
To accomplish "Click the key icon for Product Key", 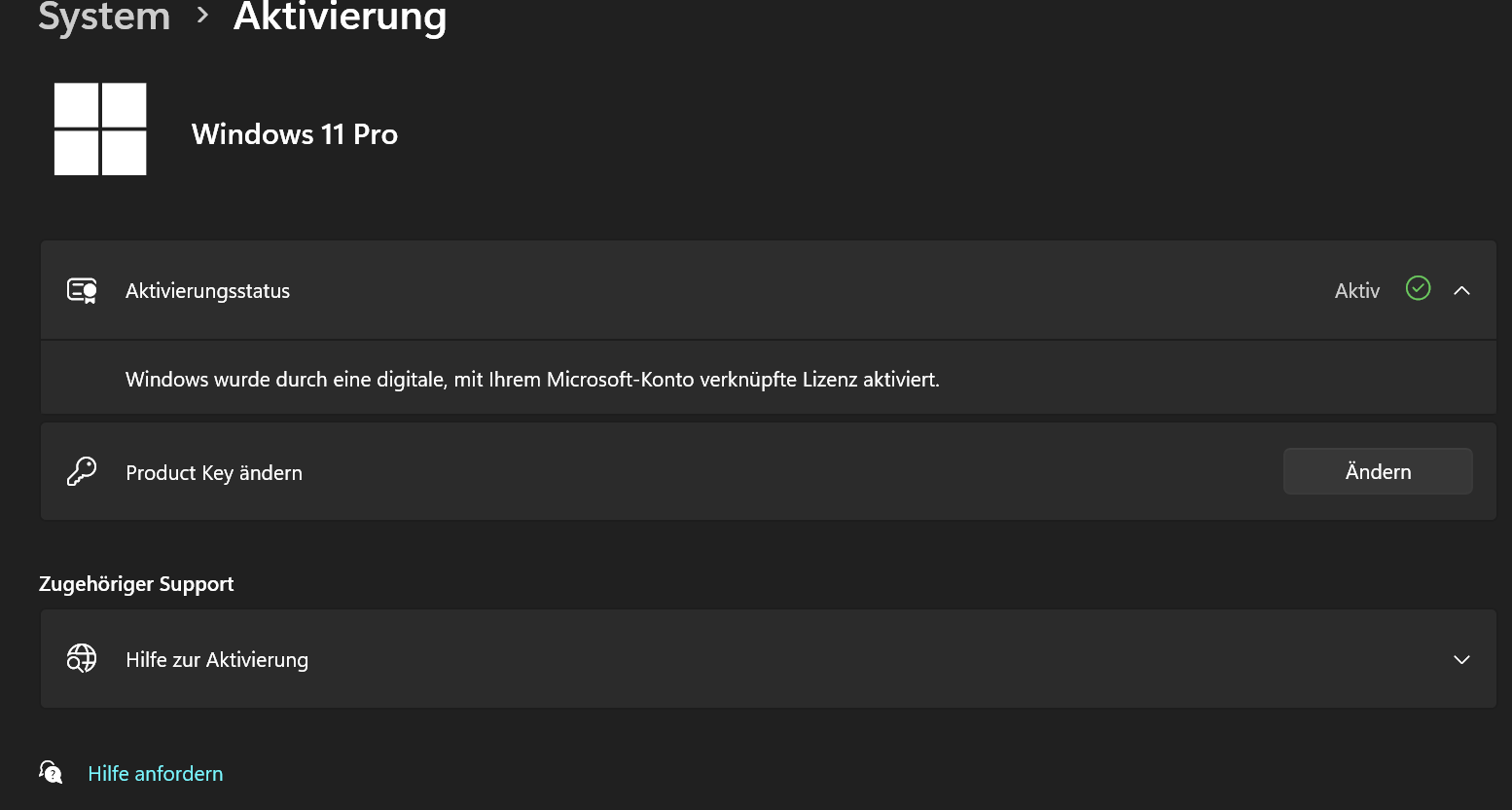I will (x=82, y=472).
